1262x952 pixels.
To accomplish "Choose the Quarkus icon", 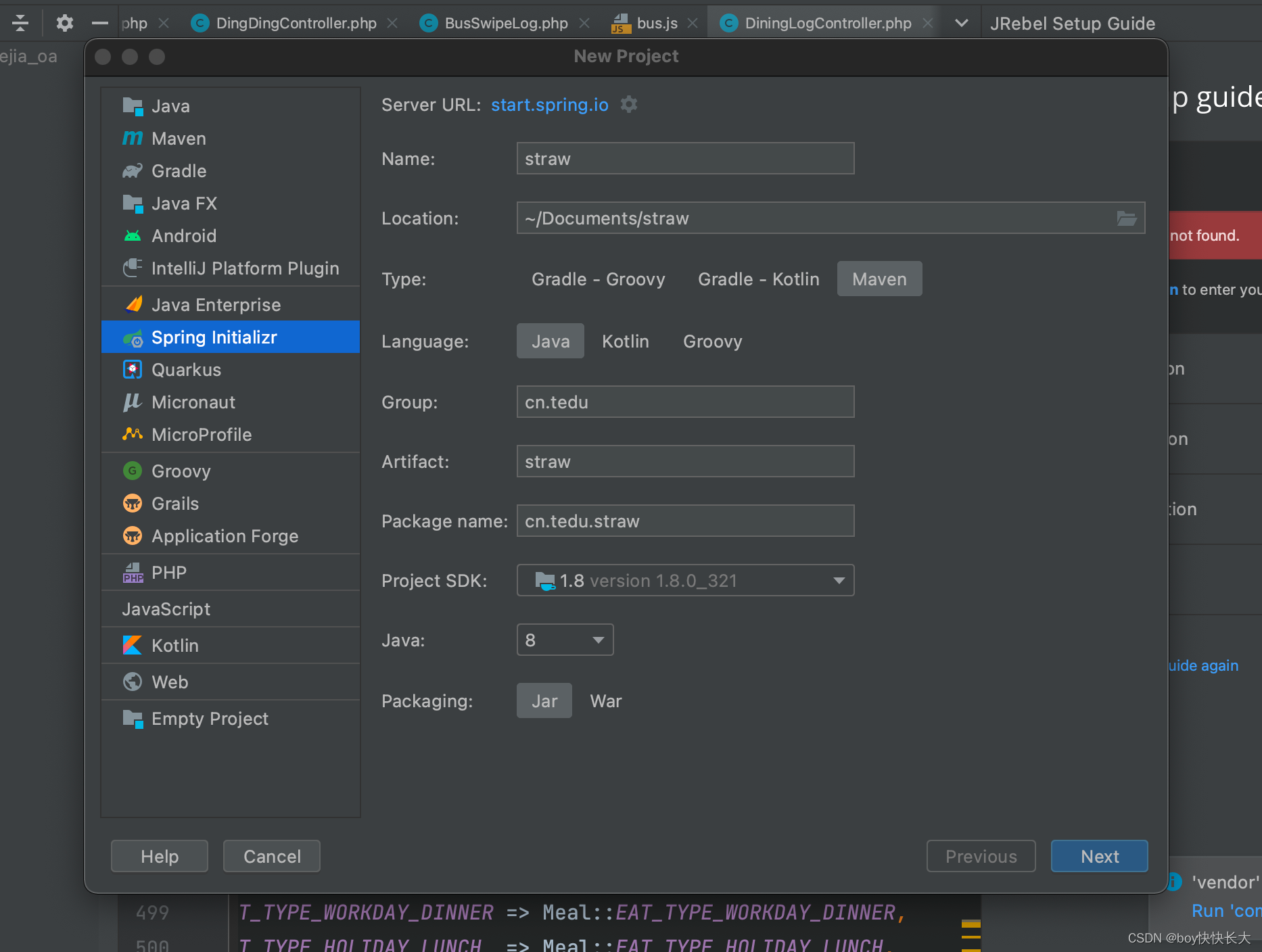I will click(133, 370).
